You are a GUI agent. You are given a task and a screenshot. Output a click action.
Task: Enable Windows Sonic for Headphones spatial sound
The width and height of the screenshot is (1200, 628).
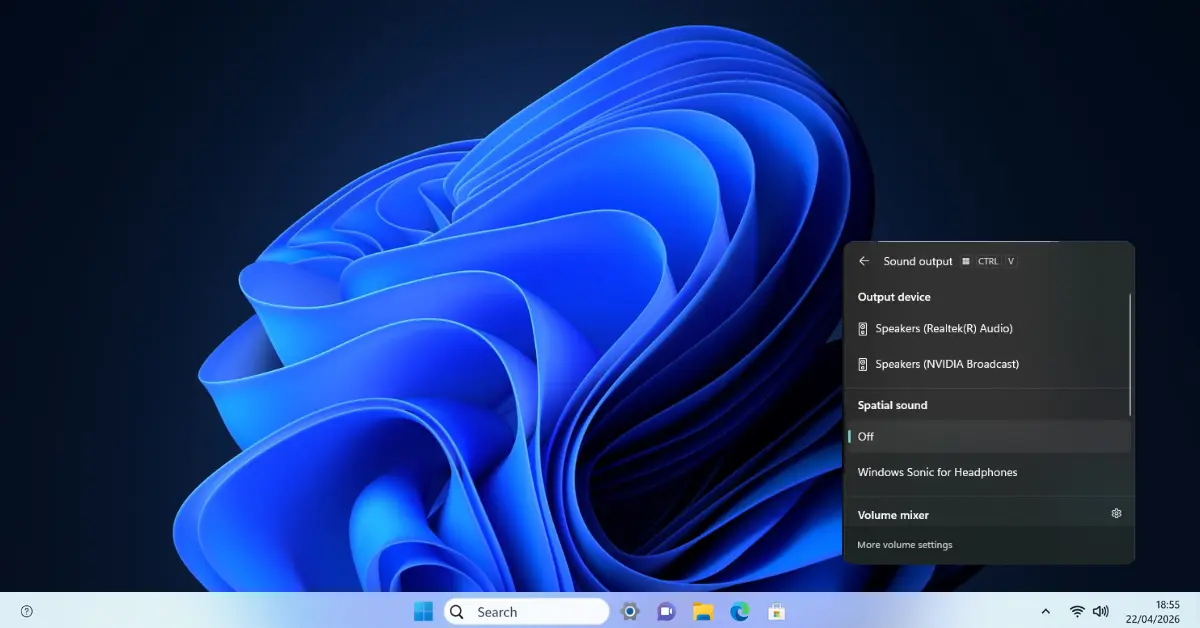coord(937,472)
